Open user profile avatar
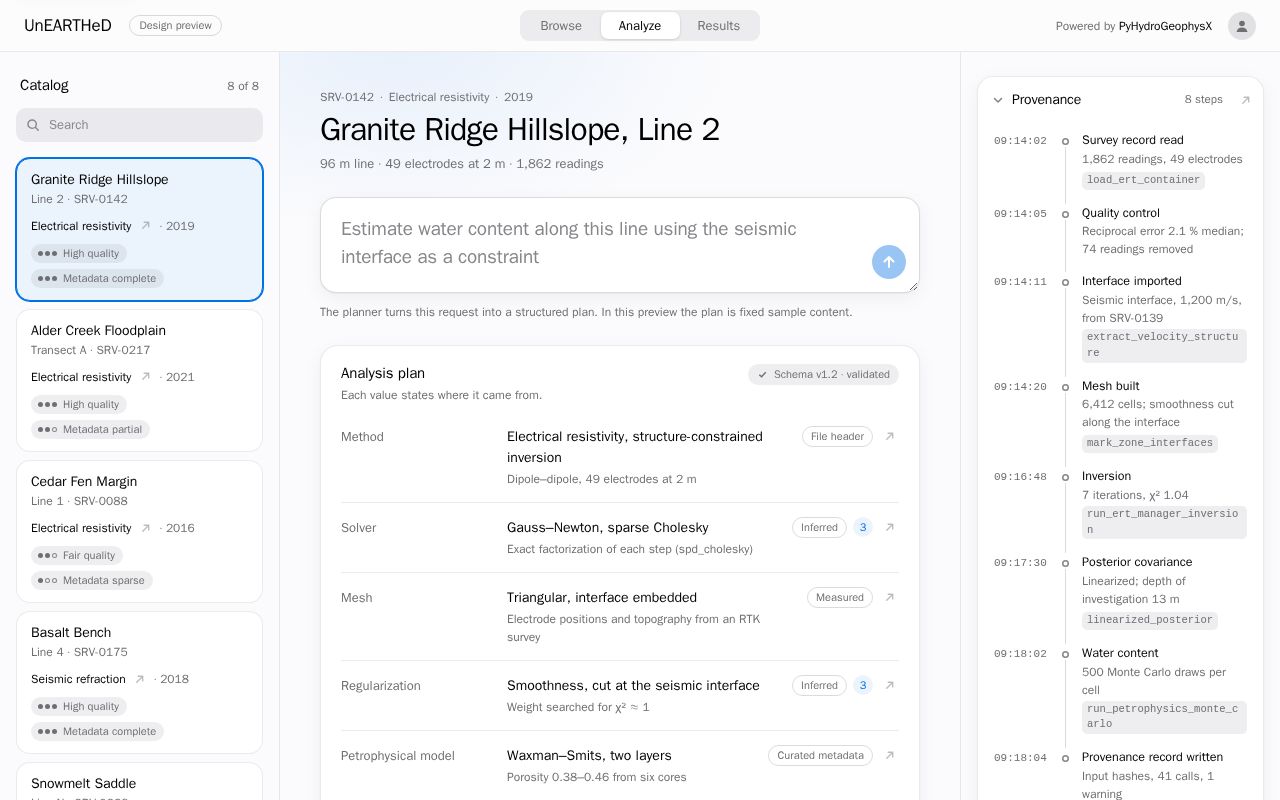 1242,26
